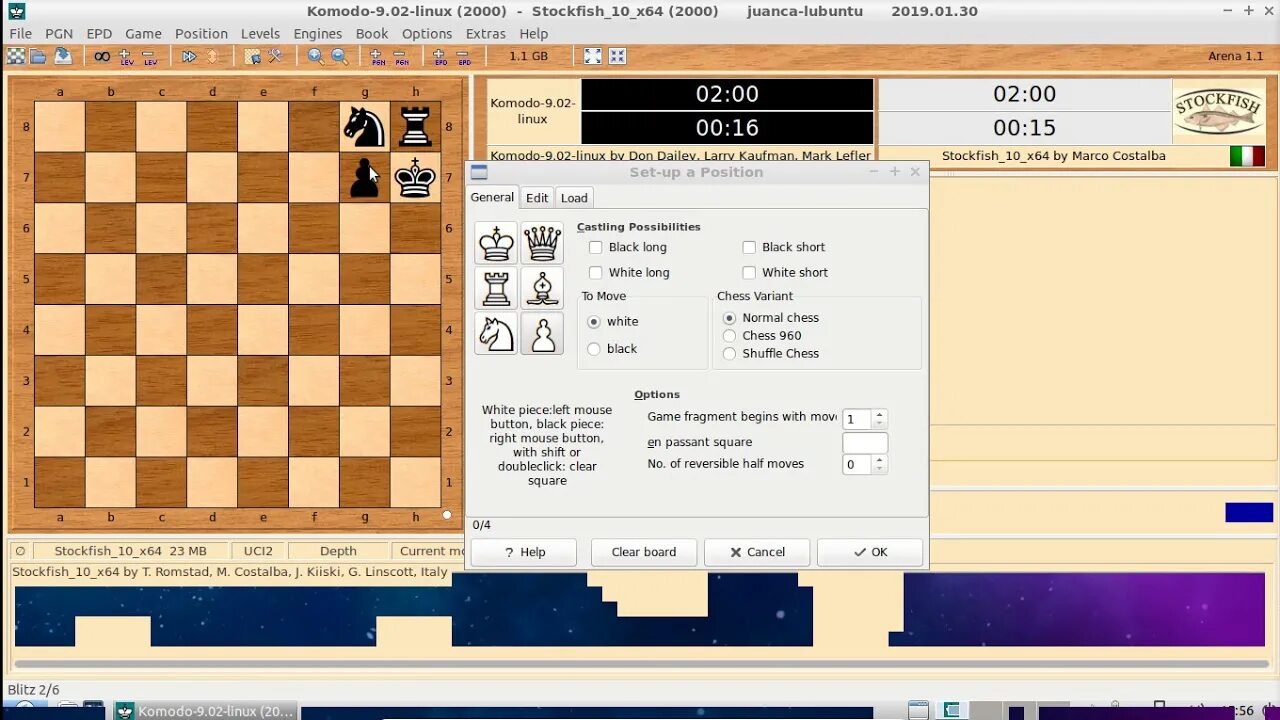Open the Book menu
The height and width of the screenshot is (720, 1280).
(372, 33)
